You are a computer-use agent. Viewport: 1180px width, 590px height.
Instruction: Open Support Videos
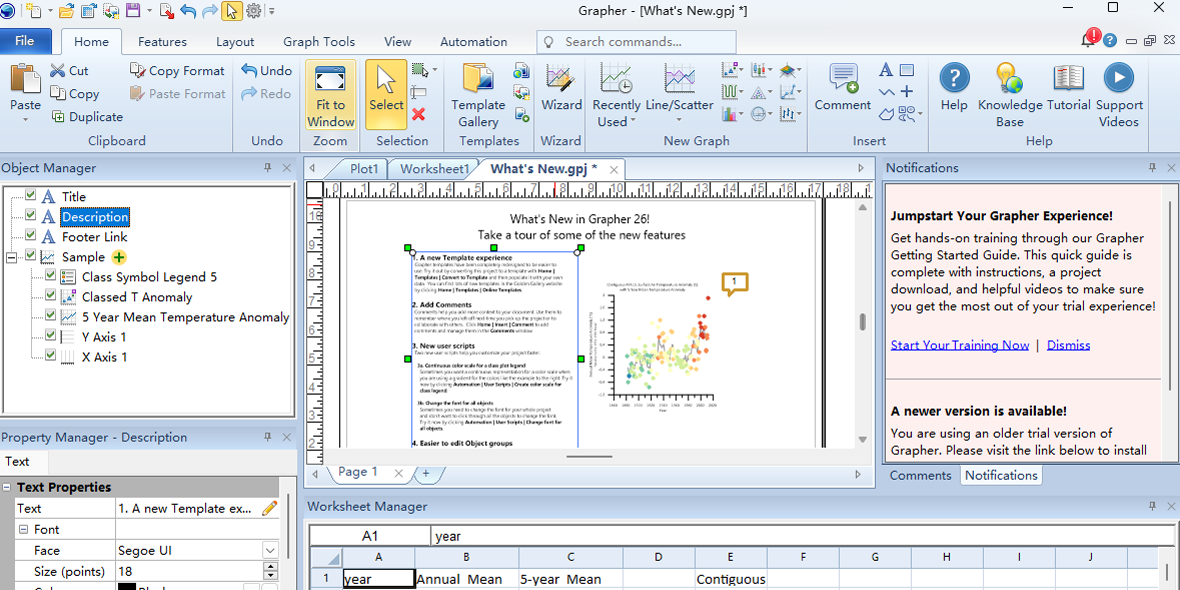click(1119, 96)
